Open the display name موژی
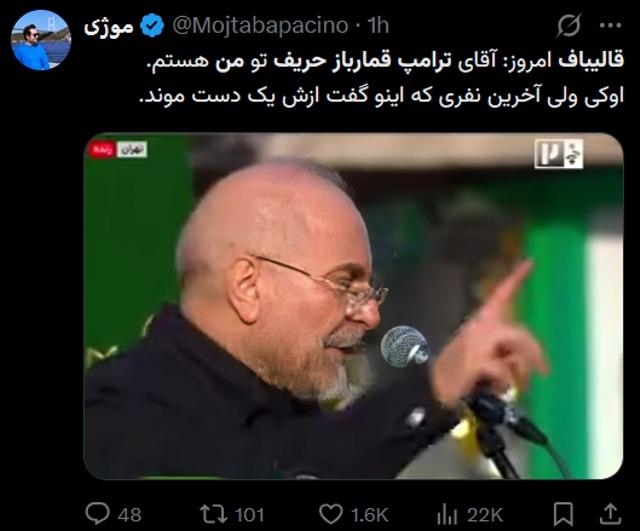The image size is (640, 531). click(x=109, y=27)
